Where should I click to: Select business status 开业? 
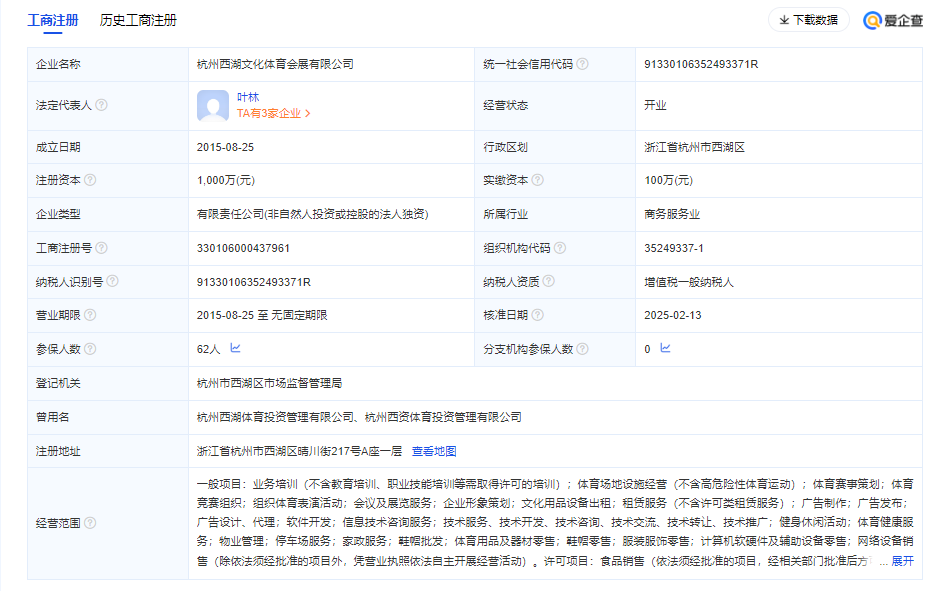point(655,105)
